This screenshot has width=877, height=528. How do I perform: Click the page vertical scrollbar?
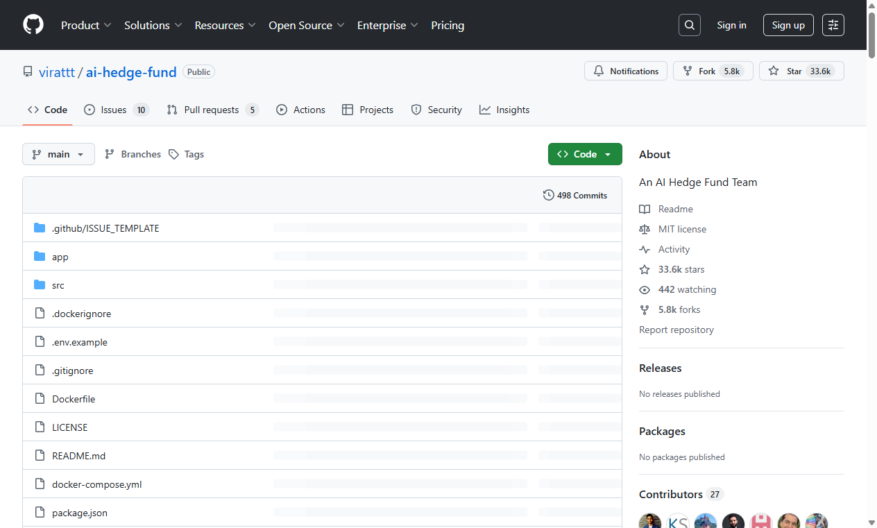pos(871,264)
